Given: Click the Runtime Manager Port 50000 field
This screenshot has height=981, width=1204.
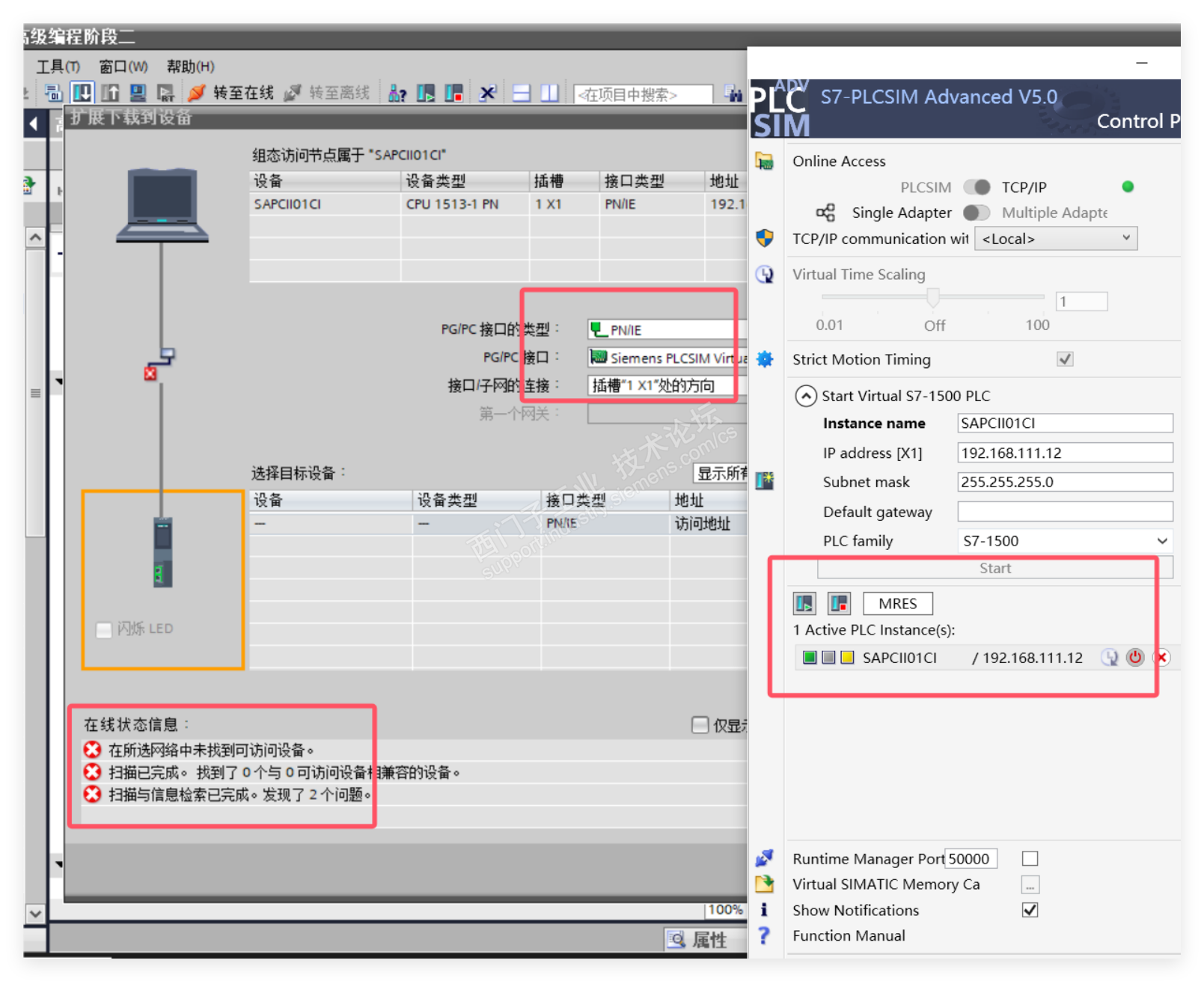Looking at the screenshot, I should click(x=971, y=858).
